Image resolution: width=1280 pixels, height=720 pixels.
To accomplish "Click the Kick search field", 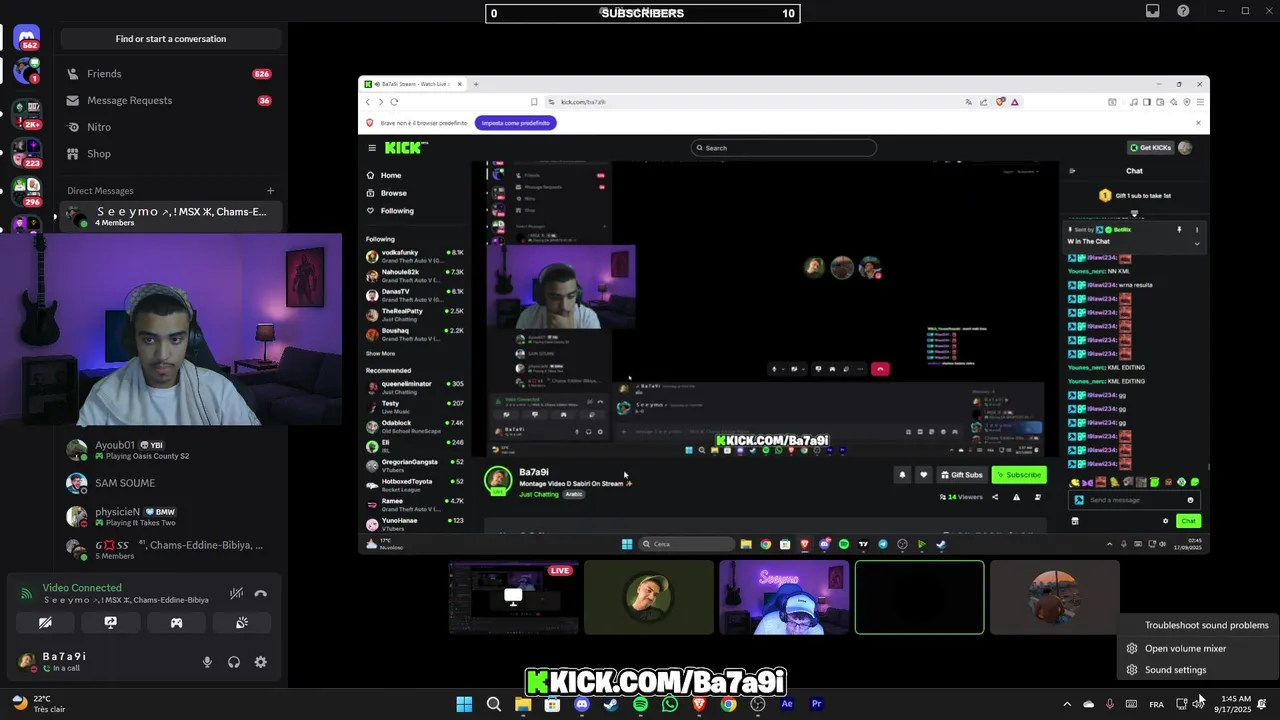I will click(x=784, y=148).
